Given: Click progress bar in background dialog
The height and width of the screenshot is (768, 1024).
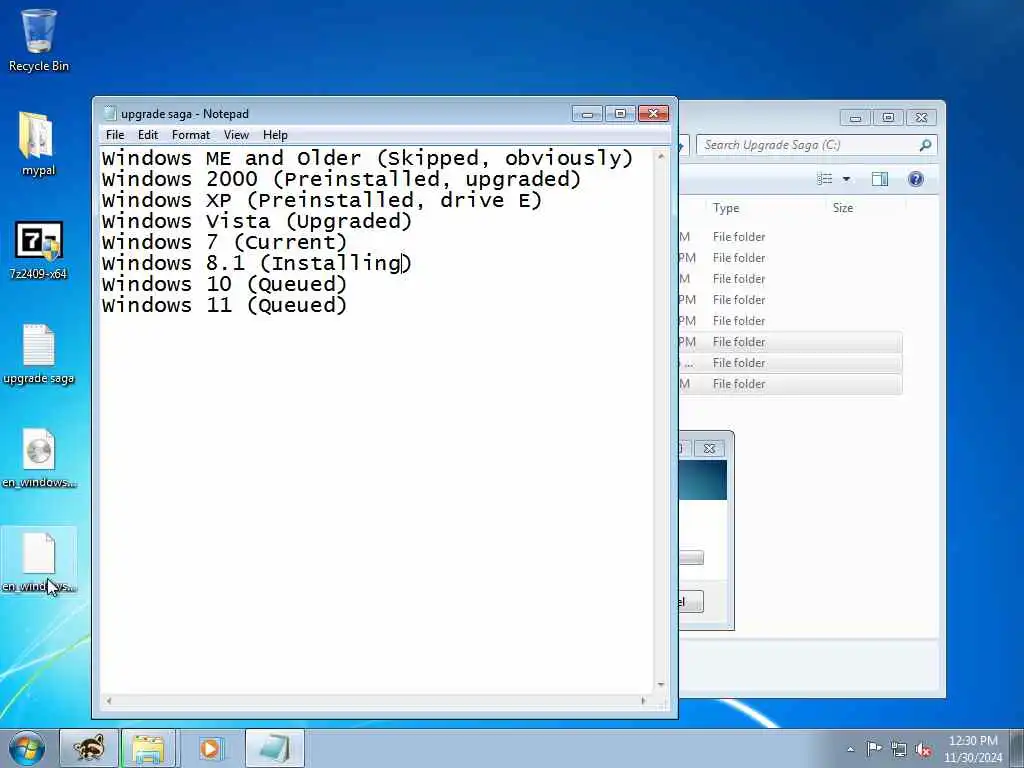Looking at the screenshot, I should (691, 558).
